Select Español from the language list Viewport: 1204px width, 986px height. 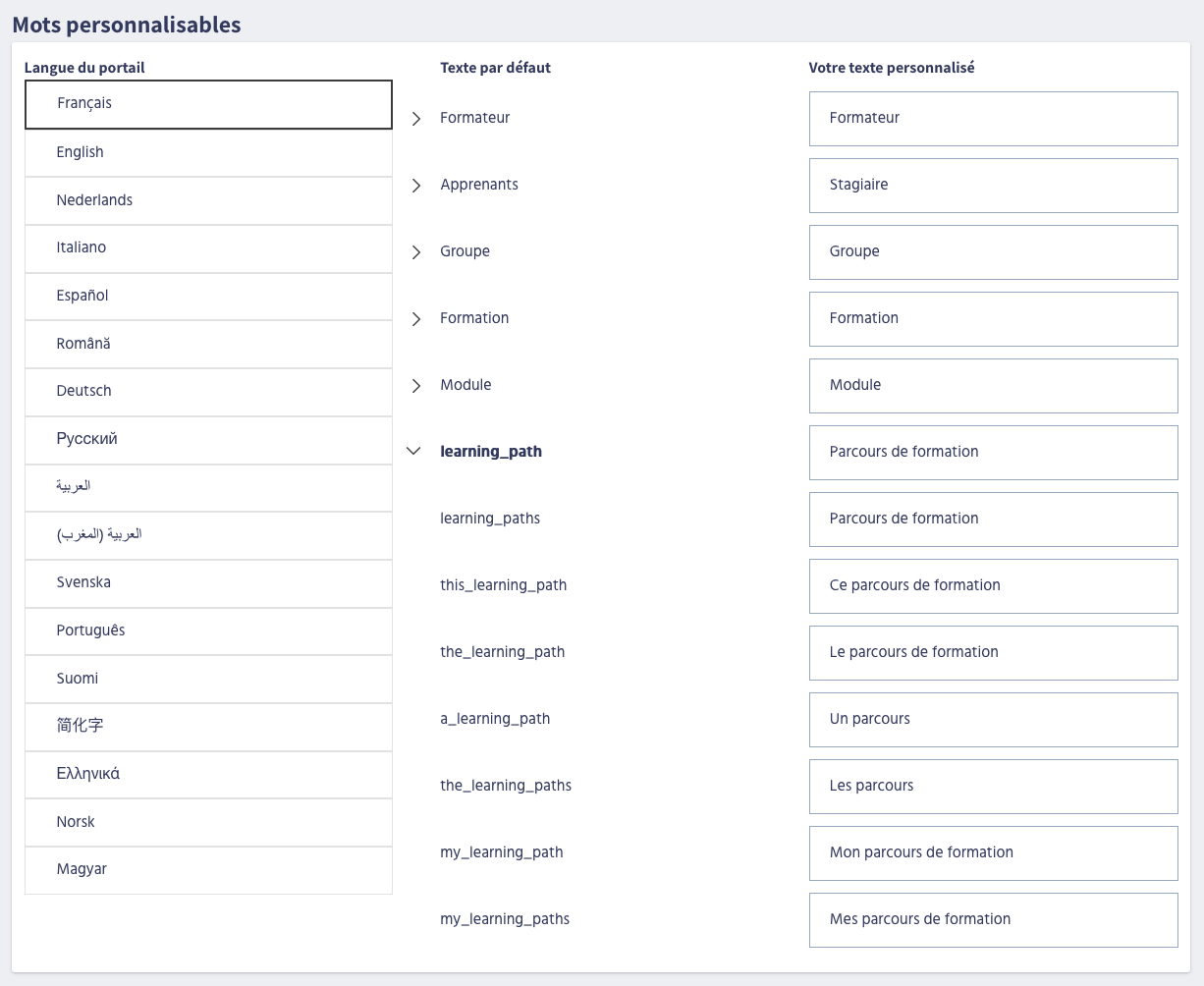(208, 296)
